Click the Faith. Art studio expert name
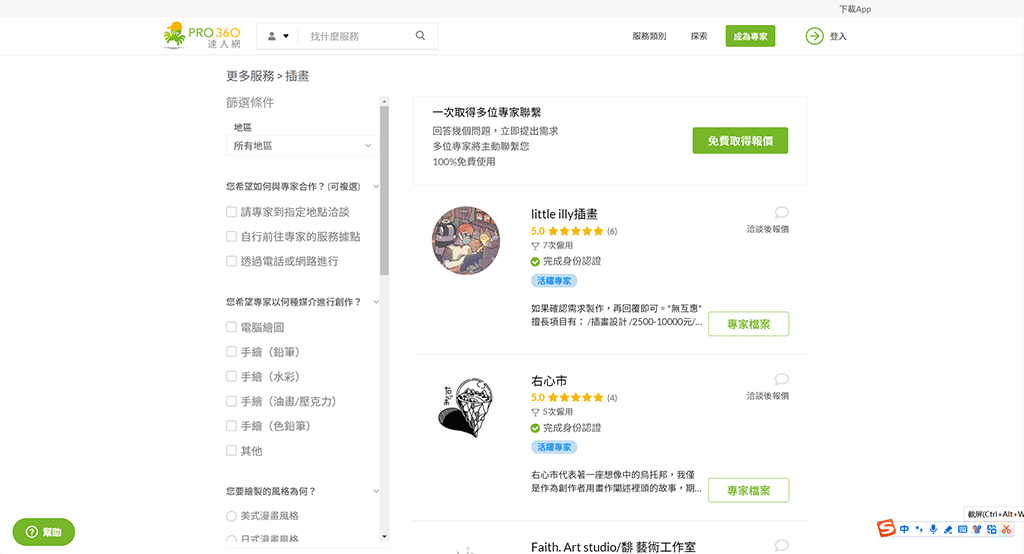Image resolution: width=1024 pixels, height=554 pixels. tap(613, 547)
